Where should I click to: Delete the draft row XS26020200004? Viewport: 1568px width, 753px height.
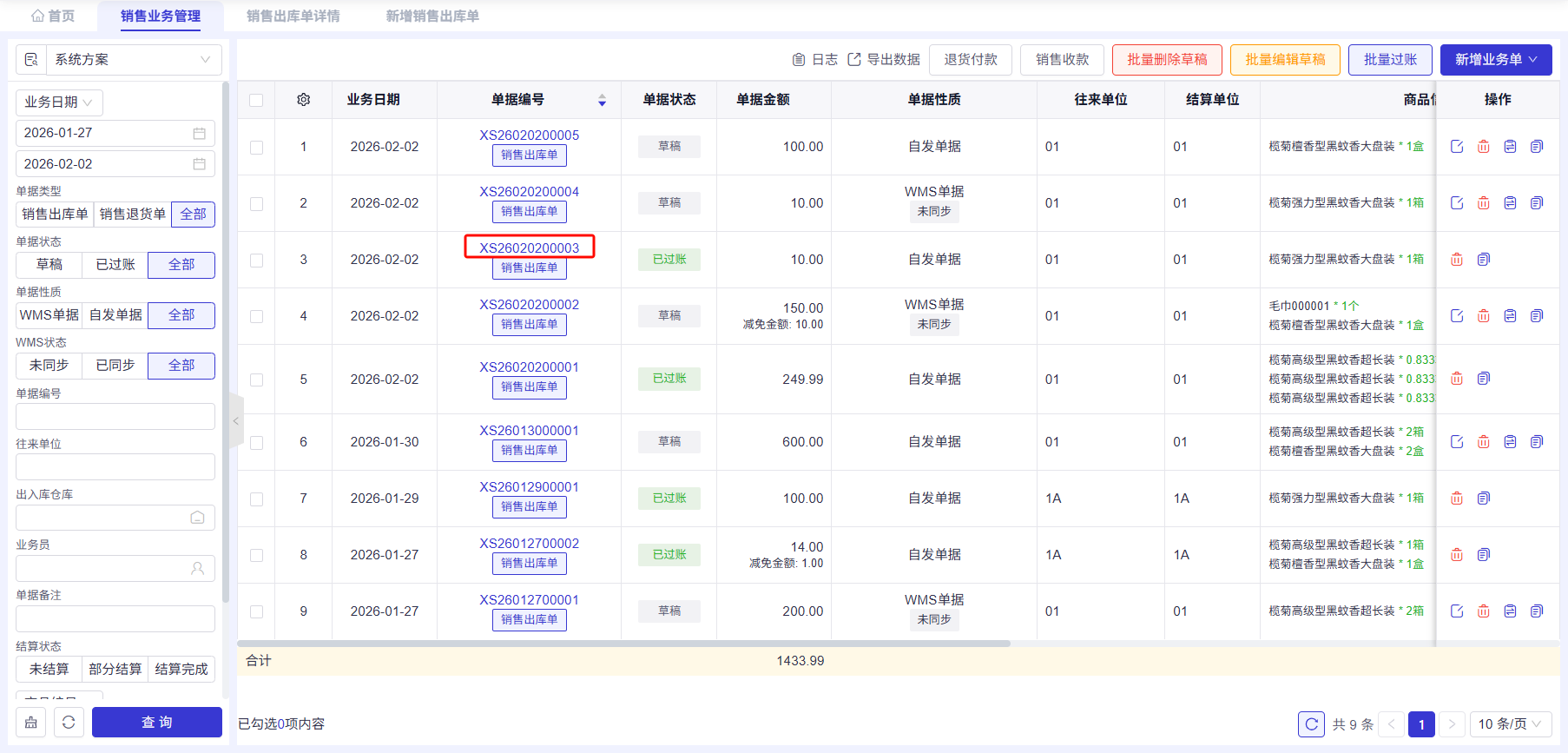click(x=1483, y=203)
